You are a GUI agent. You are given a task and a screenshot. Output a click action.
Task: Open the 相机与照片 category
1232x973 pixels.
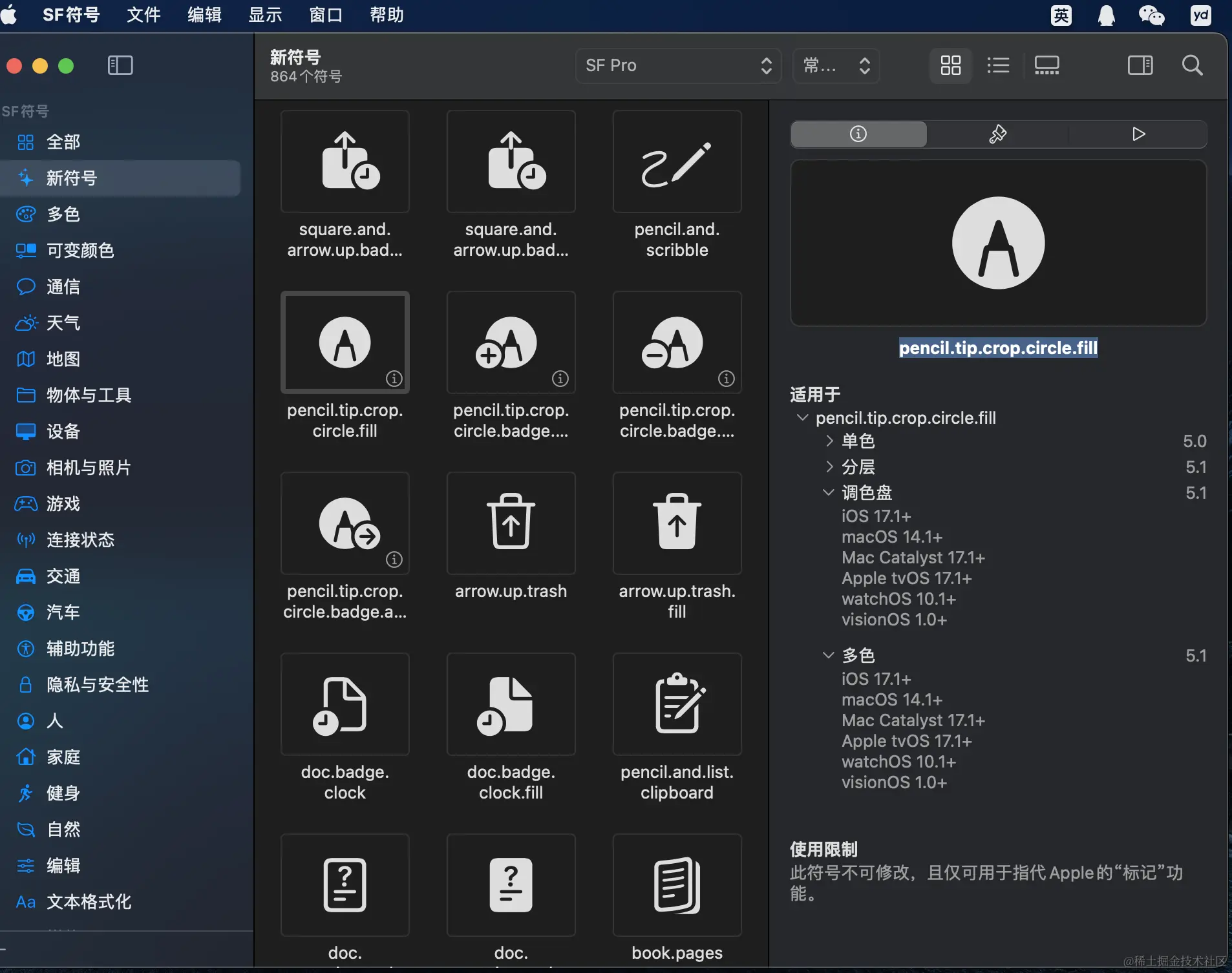pyautogui.click(x=120, y=468)
